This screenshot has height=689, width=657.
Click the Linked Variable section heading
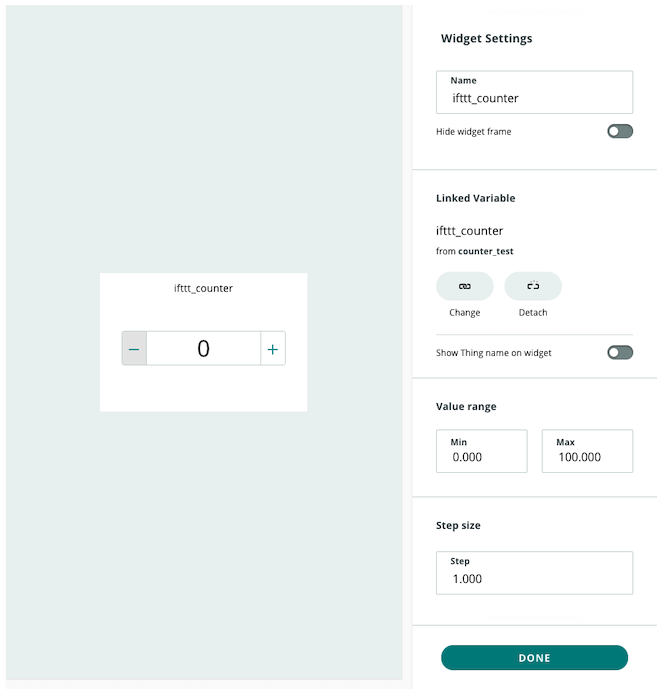click(x=475, y=198)
